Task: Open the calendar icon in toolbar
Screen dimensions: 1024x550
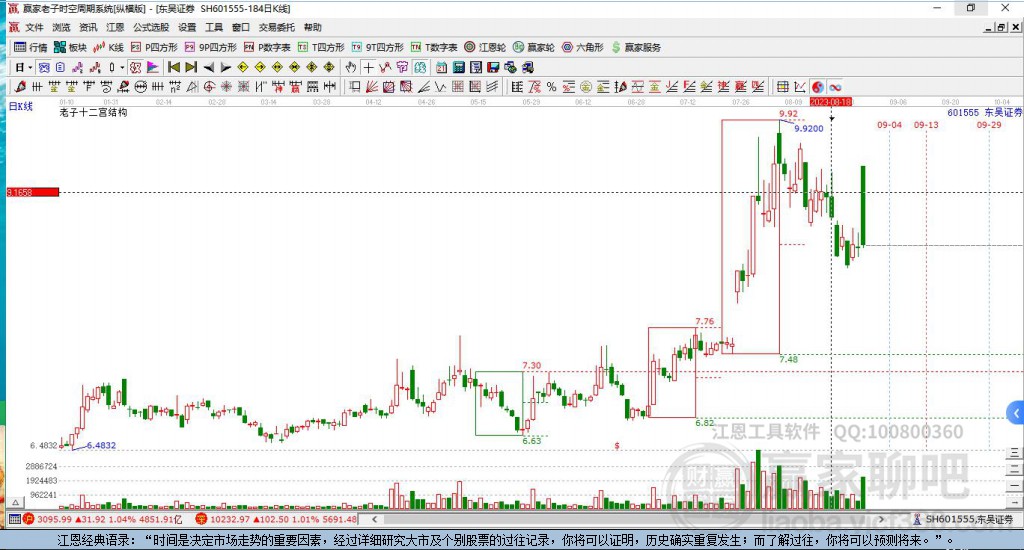Action: [441, 67]
